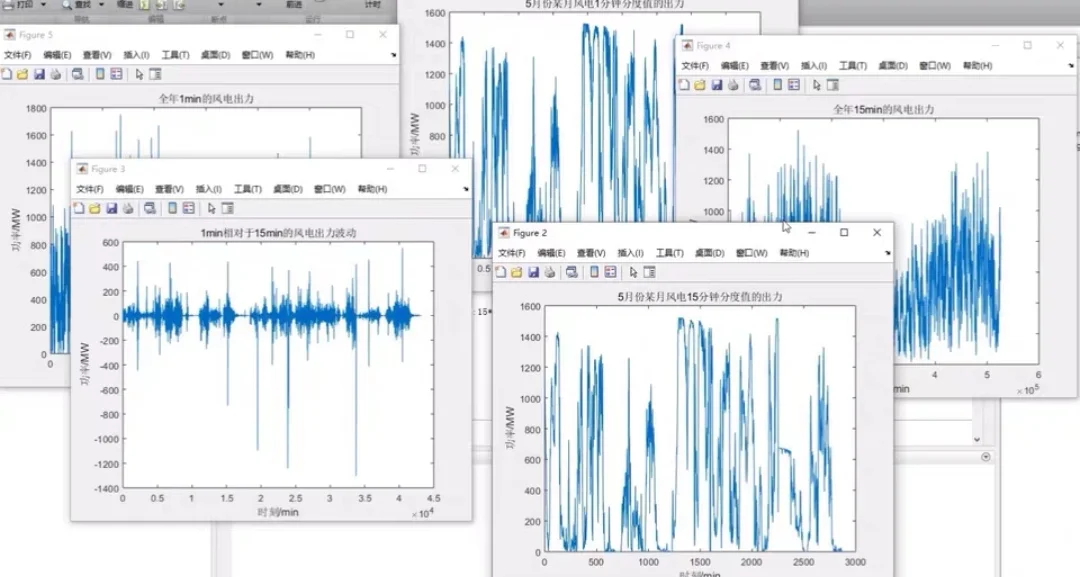Click 打印 button in MATLAB toolstrip
The image size is (1080, 577).
coord(19,4)
